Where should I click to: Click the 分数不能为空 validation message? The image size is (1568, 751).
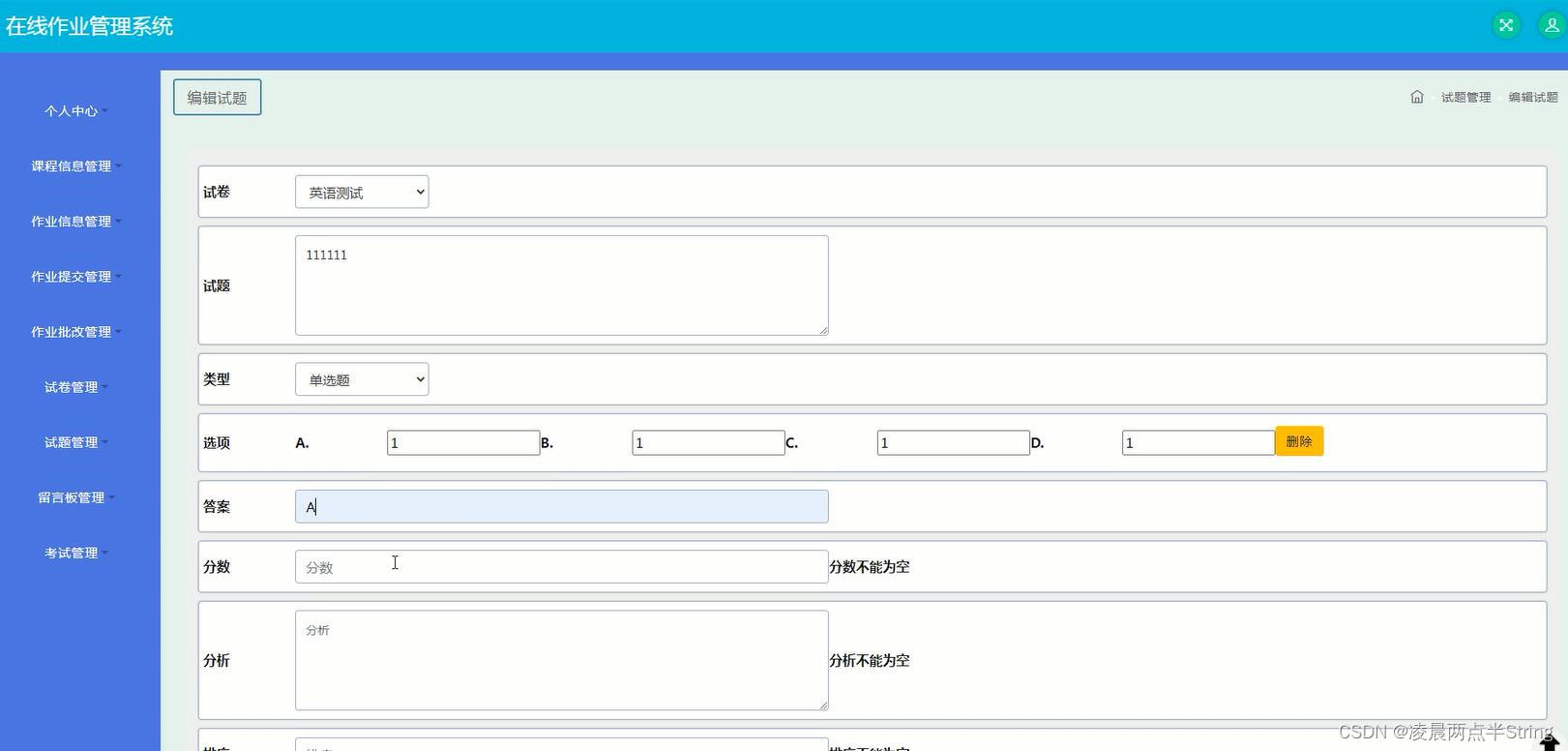click(x=870, y=567)
